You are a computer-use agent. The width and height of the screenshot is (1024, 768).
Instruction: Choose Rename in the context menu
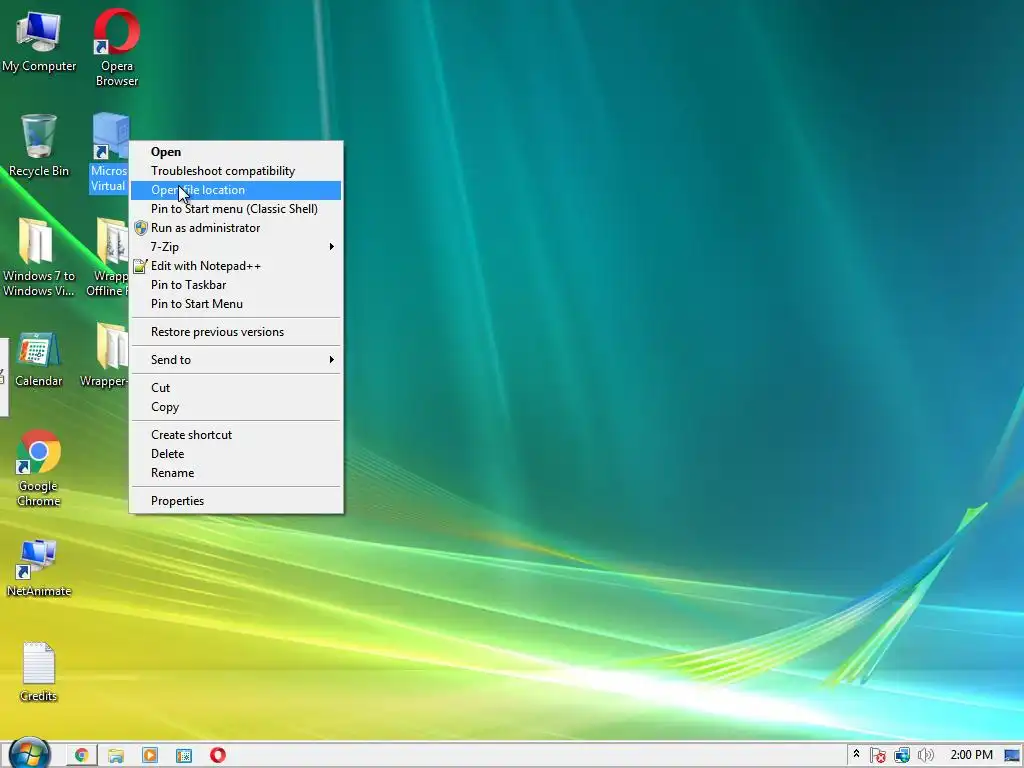[x=236, y=473]
